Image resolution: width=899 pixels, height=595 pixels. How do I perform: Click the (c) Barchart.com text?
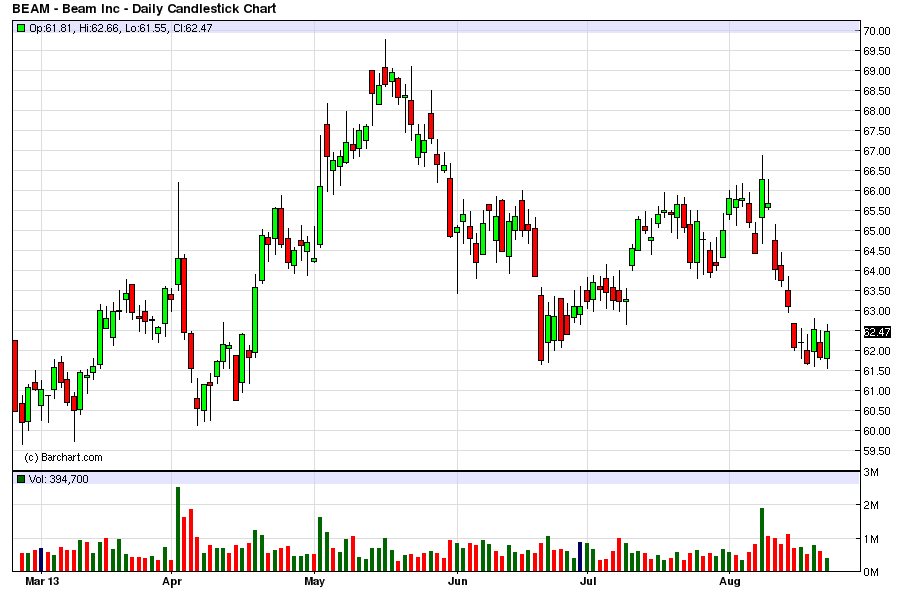coord(63,457)
